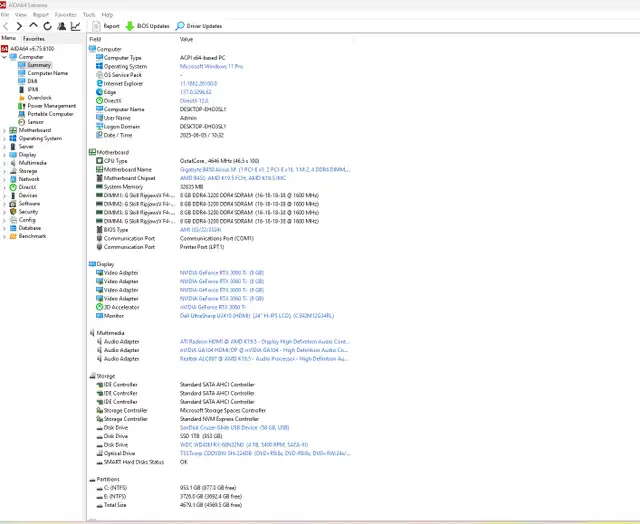This screenshot has height=524, width=640.
Task: Click the Config icon in the tree
Action: pos(13,220)
